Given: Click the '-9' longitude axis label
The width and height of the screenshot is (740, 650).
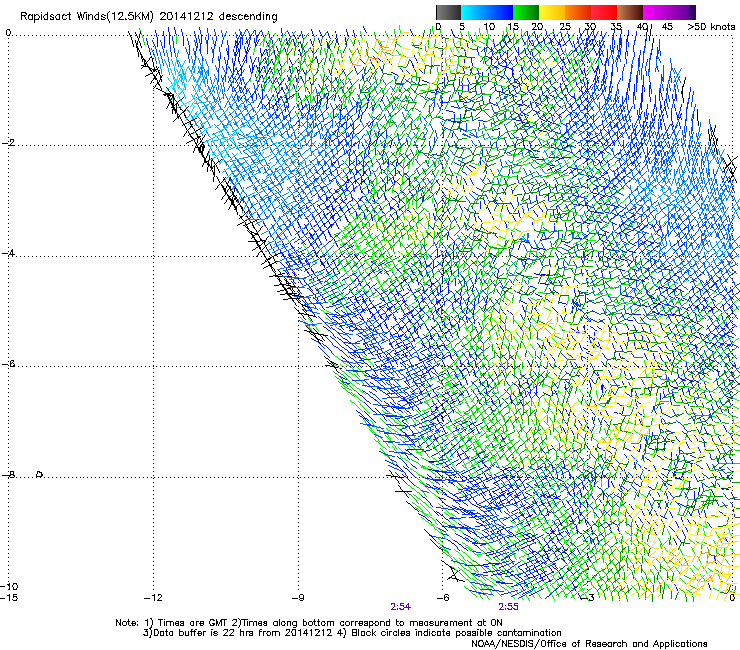Looking at the screenshot, I should coord(298,598).
